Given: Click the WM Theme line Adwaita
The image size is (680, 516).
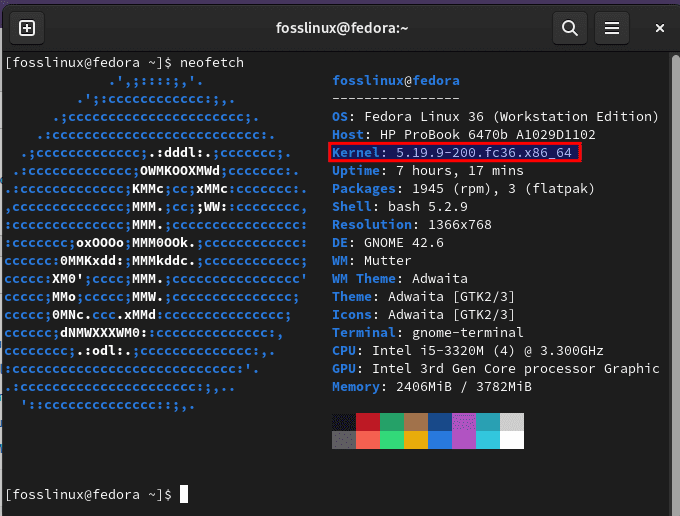Looking at the screenshot, I should (x=400, y=279).
